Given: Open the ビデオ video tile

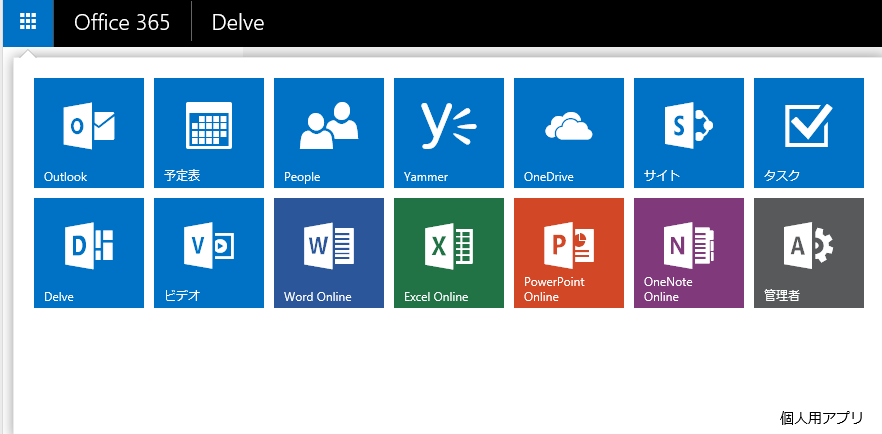Looking at the screenshot, I should click(x=209, y=253).
